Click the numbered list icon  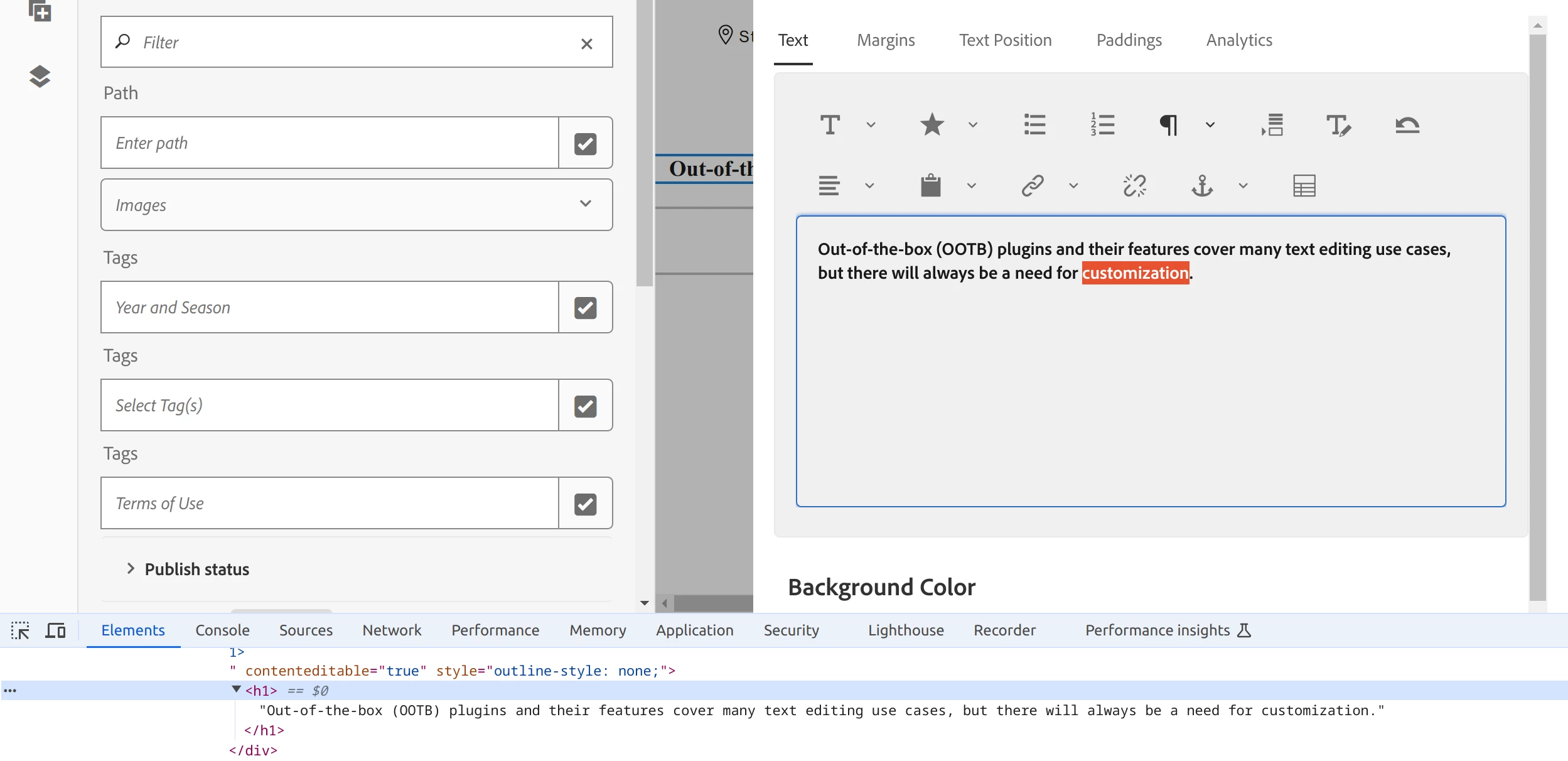pyautogui.click(x=1102, y=124)
